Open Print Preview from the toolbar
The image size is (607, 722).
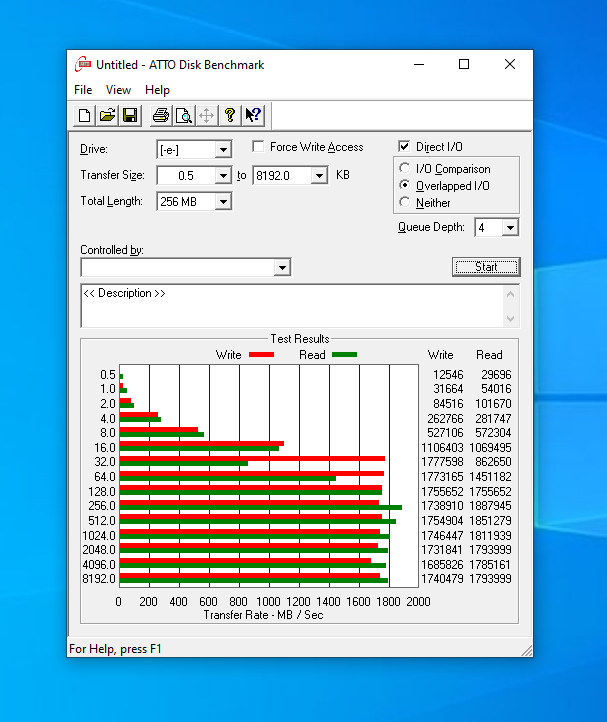tap(184, 116)
